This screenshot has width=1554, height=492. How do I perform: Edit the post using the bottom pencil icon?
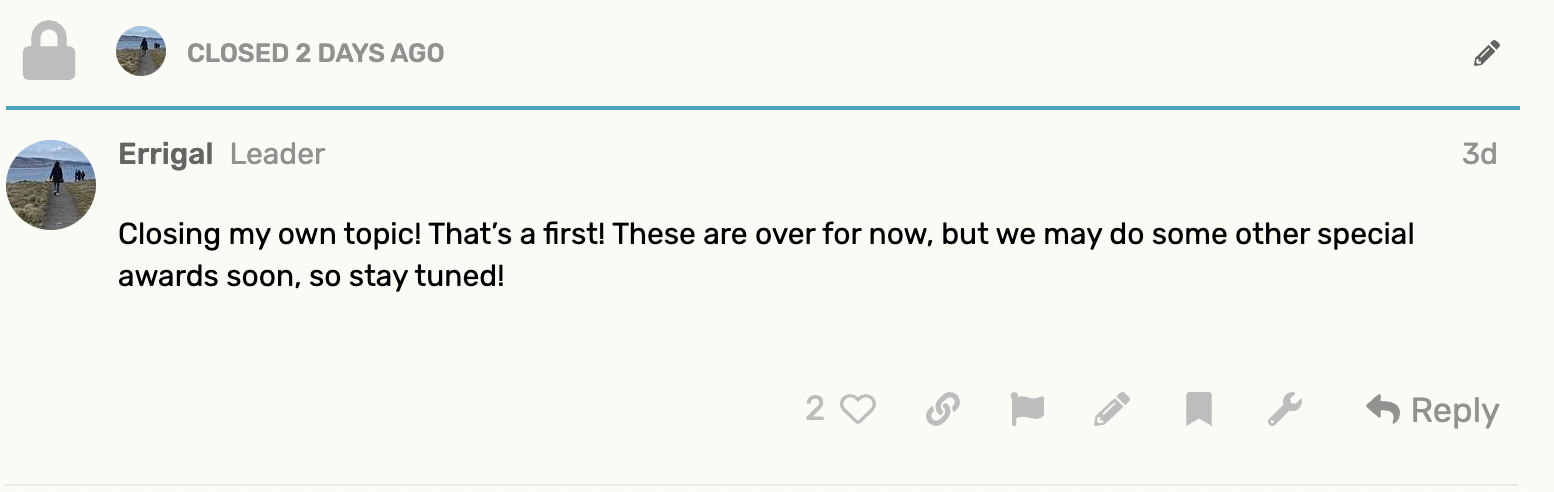coord(1112,409)
